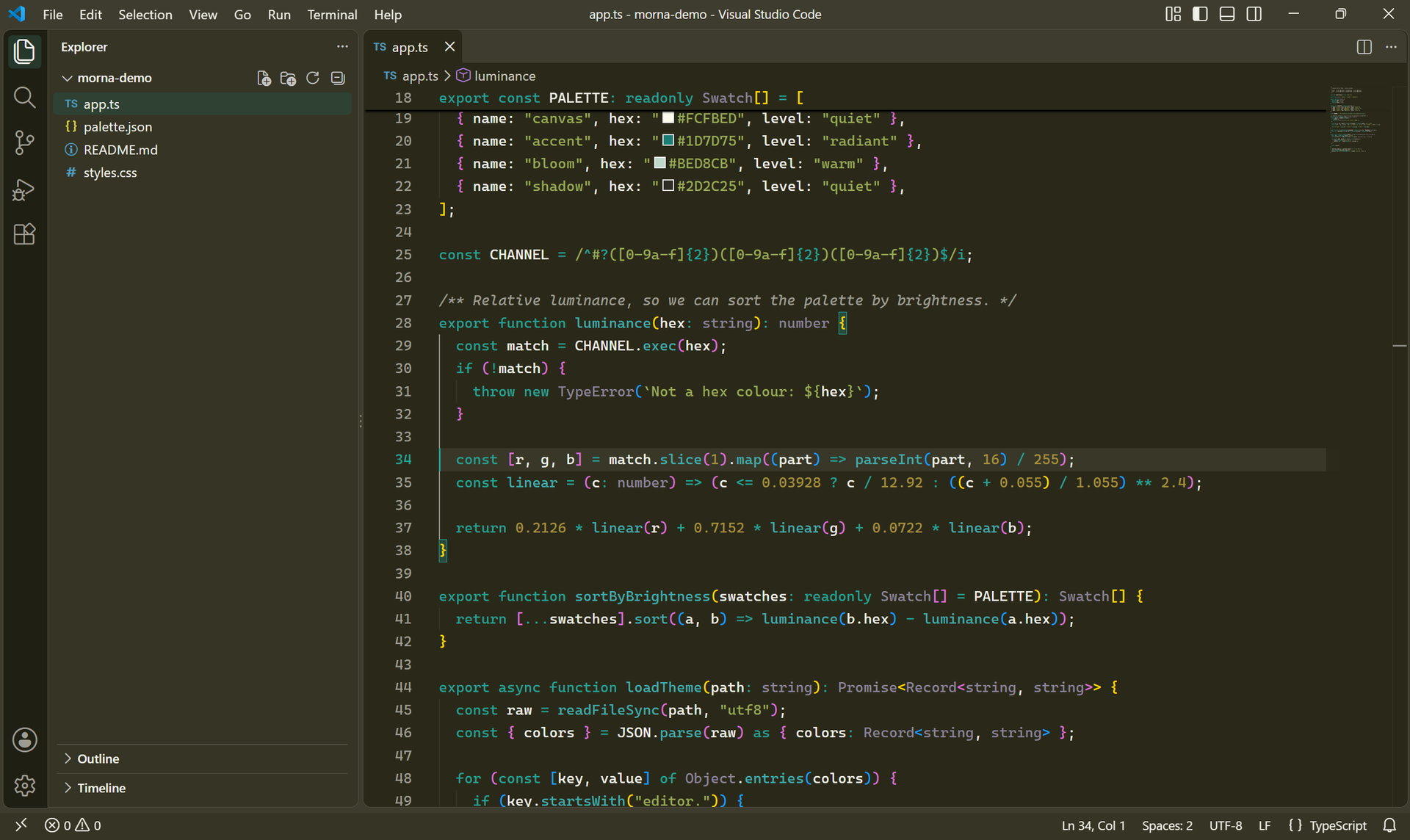Open palette.json from the Explorer
Image resolution: width=1410 pixels, height=840 pixels.
(x=203, y=126)
